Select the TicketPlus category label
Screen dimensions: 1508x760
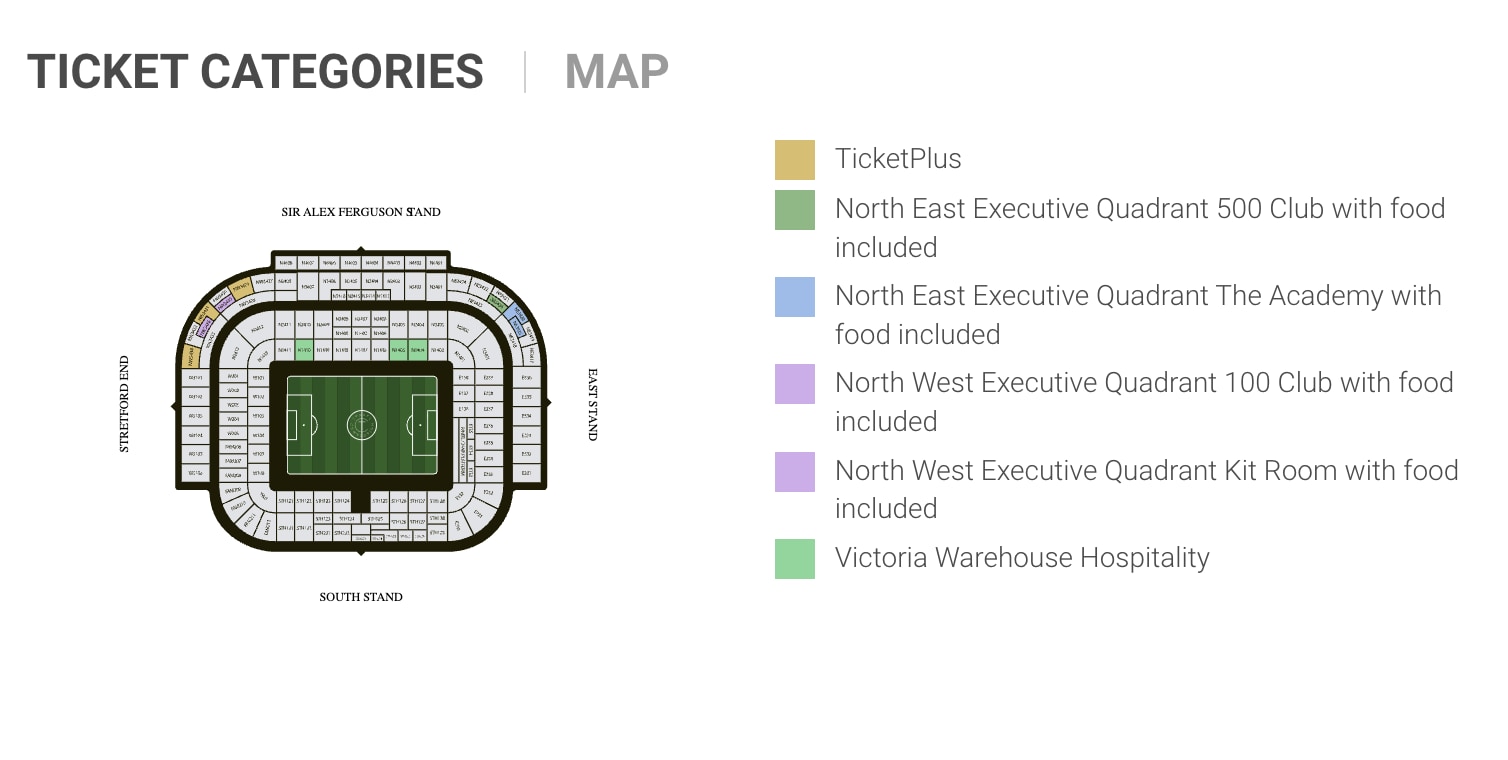coord(898,159)
